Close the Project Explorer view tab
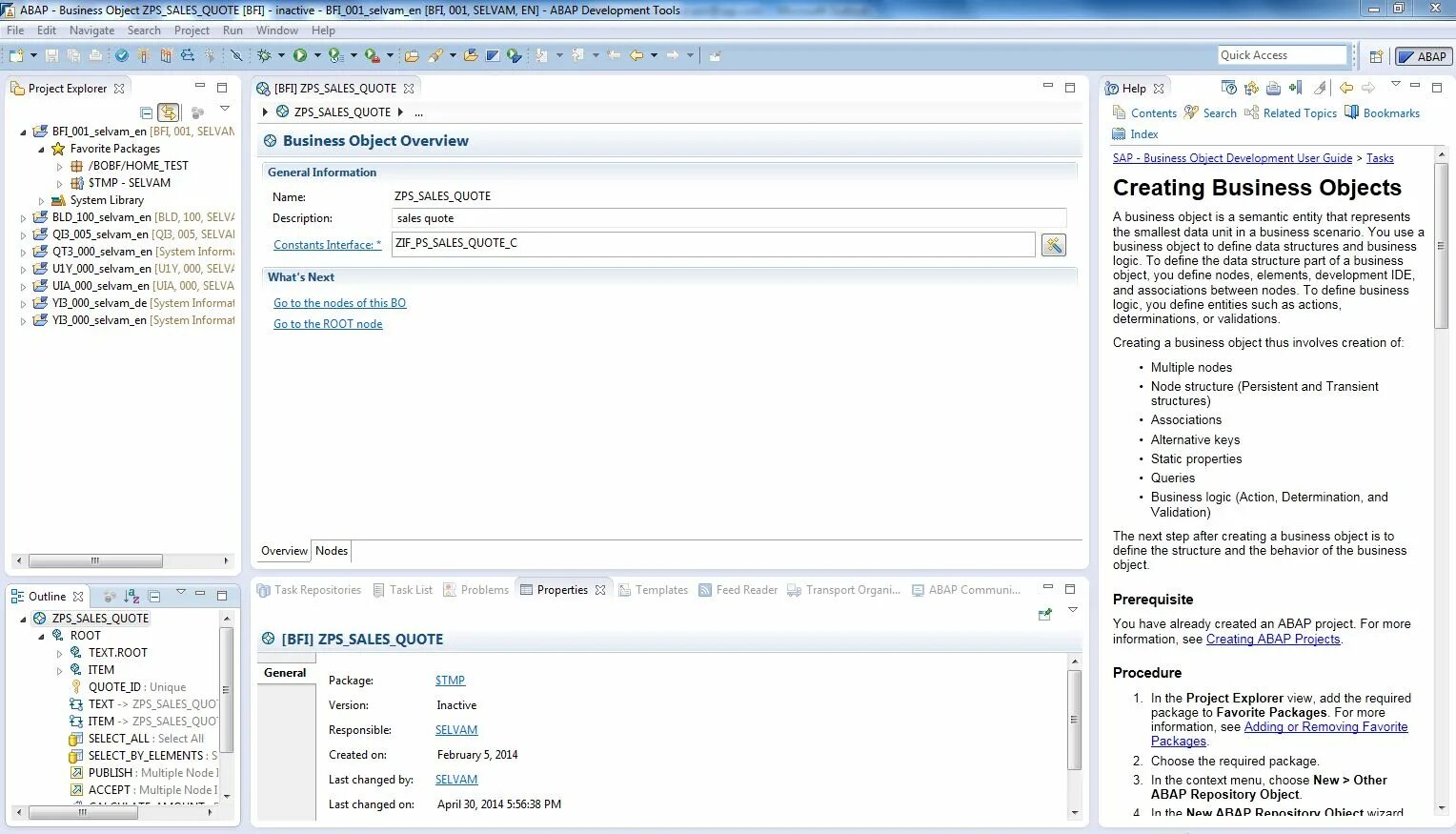Screen dimensions: 1456x834 [x=119, y=88]
